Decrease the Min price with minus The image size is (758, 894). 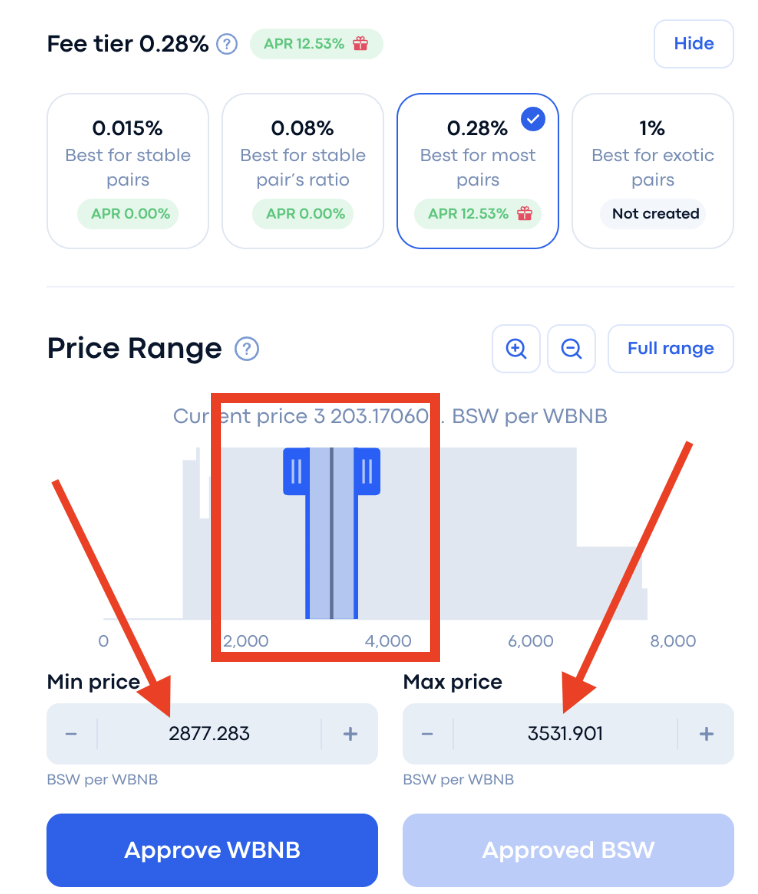71,734
